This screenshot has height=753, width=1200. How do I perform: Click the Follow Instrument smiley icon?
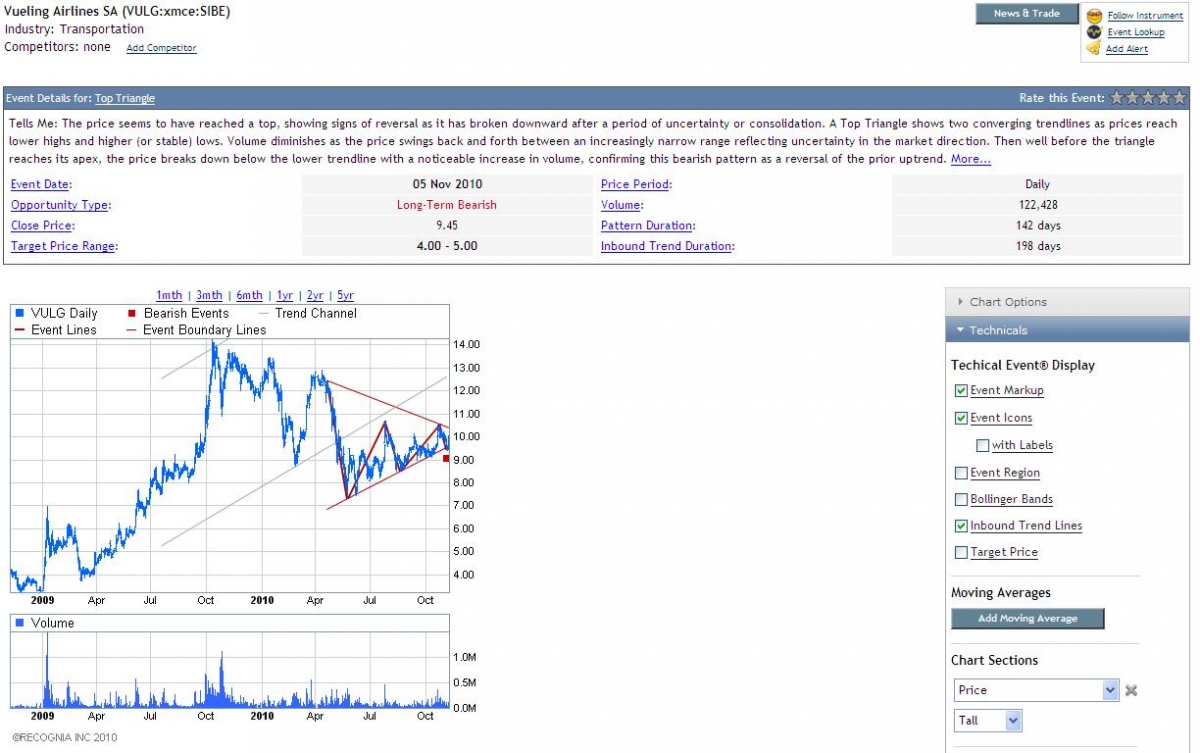(x=1094, y=16)
